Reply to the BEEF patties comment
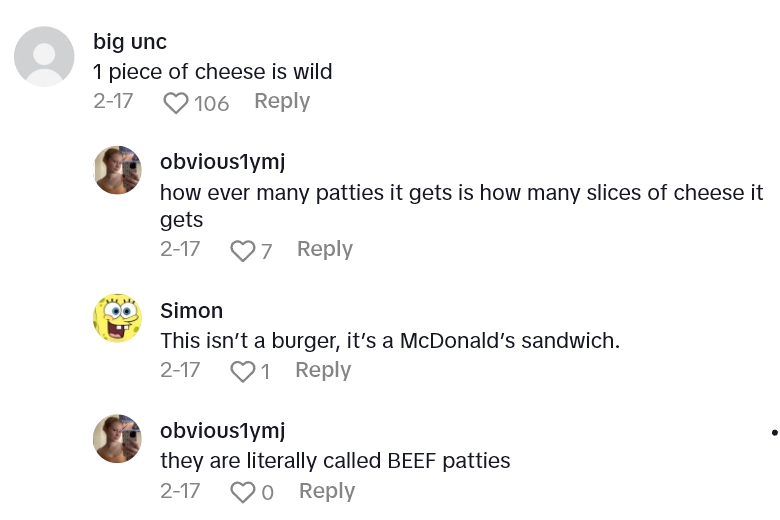The width and height of the screenshot is (780, 520). tap(327, 491)
